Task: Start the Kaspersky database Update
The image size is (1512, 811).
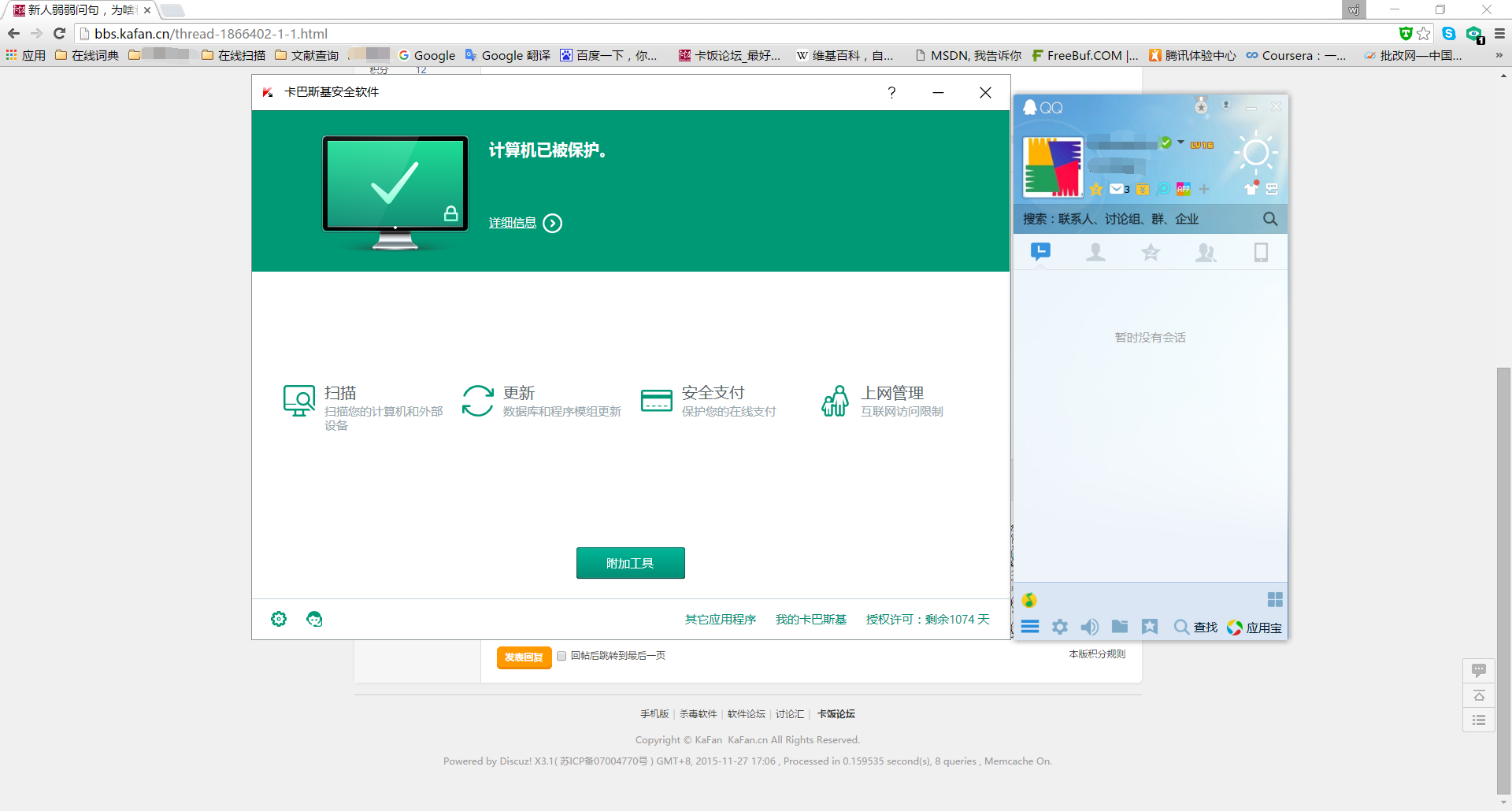Action: tap(542, 401)
